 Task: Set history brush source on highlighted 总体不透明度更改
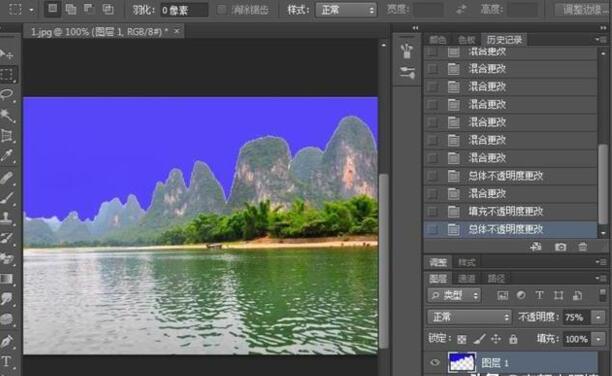coord(432,230)
